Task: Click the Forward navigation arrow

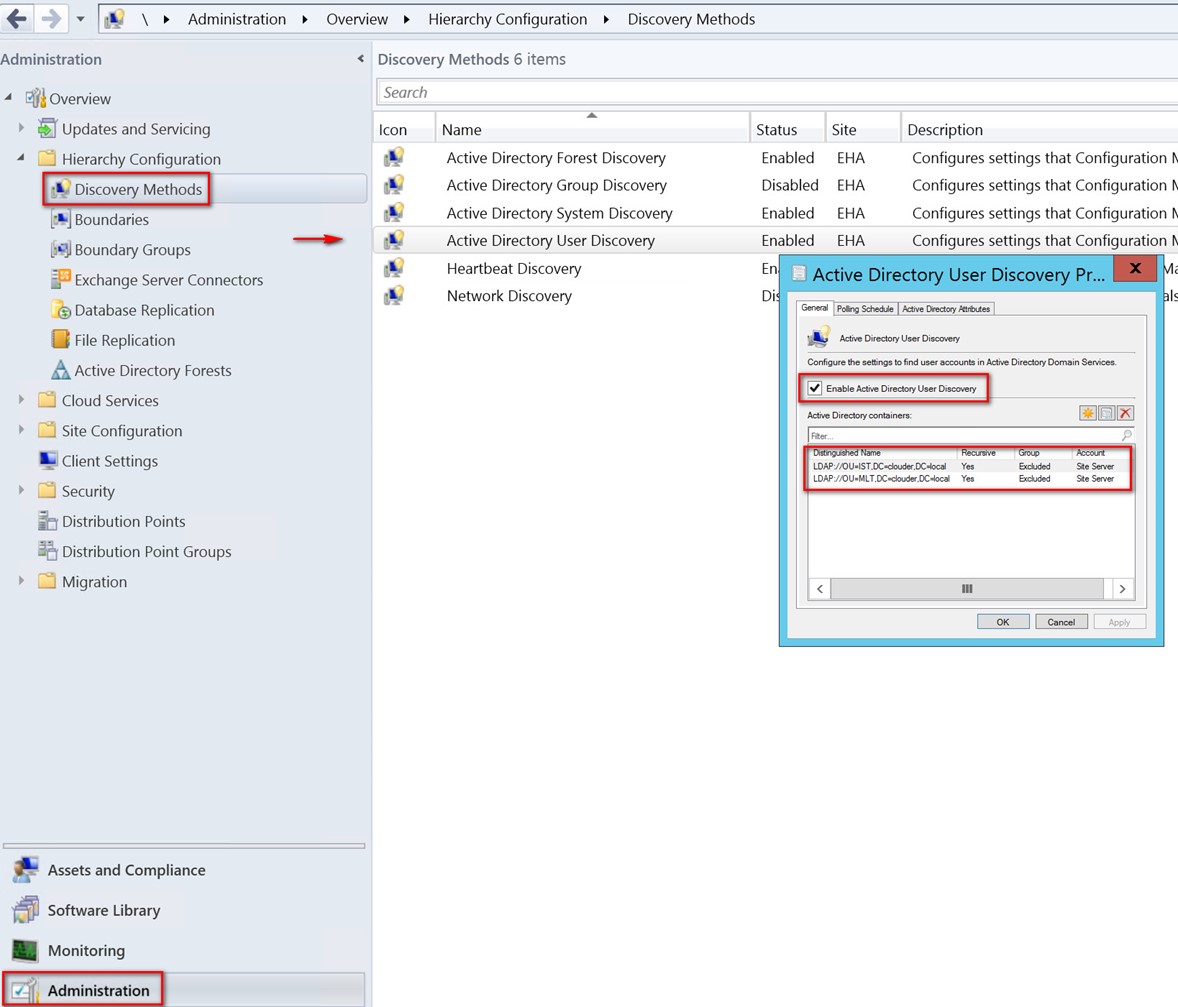Action: click(x=50, y=18)
